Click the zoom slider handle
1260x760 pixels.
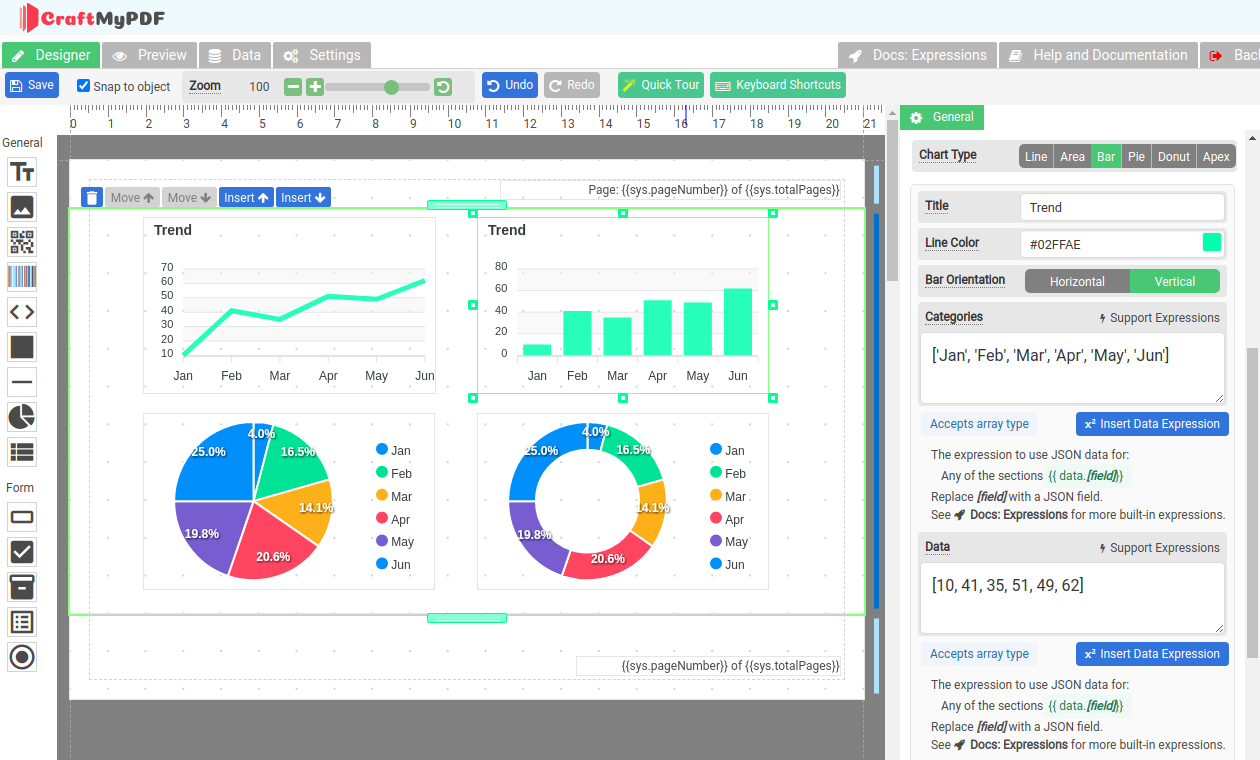[392, 87]
